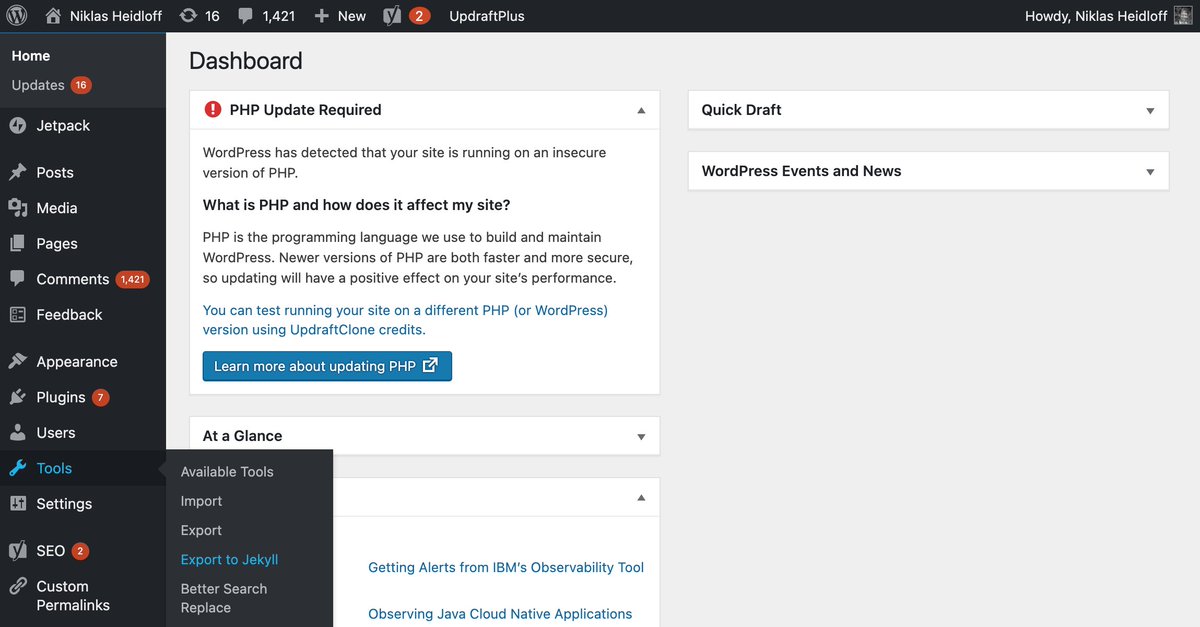This screenshot has height=627, width=1200.
Task: Click the Feedback icon in sidebar
Action: click(x=18, y=314)
